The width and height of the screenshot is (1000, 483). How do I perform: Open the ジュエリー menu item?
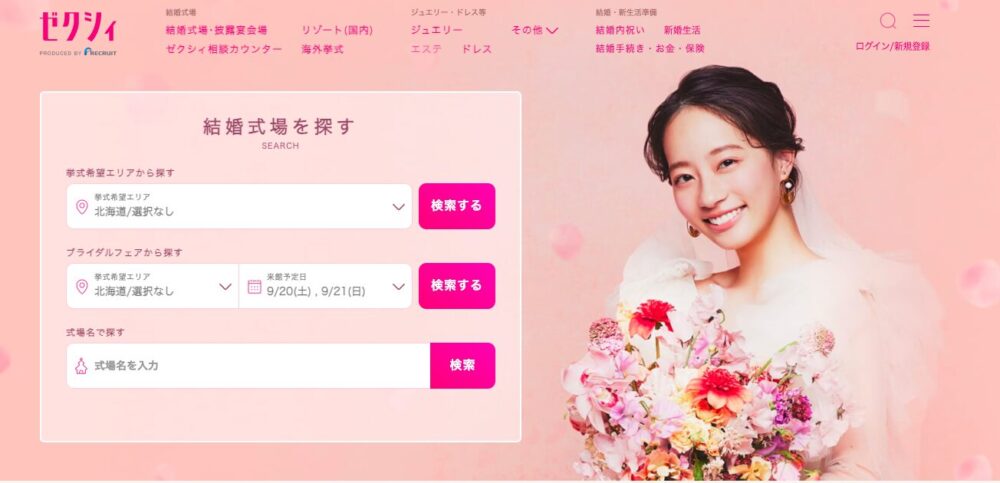pos(436,30)
